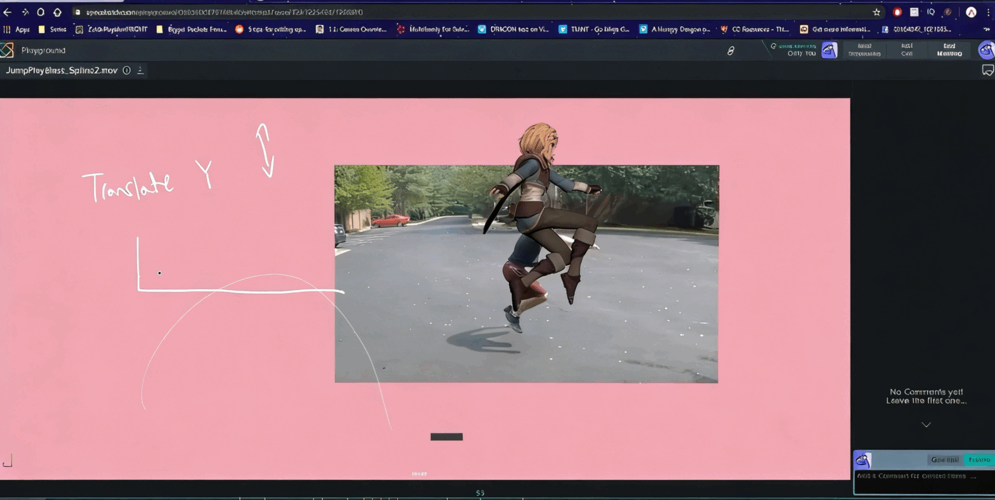The width and height of the screenshot is (995, 500).
Task: Click the red extension icon in the toolbar
Action: [x=897, y=12]
